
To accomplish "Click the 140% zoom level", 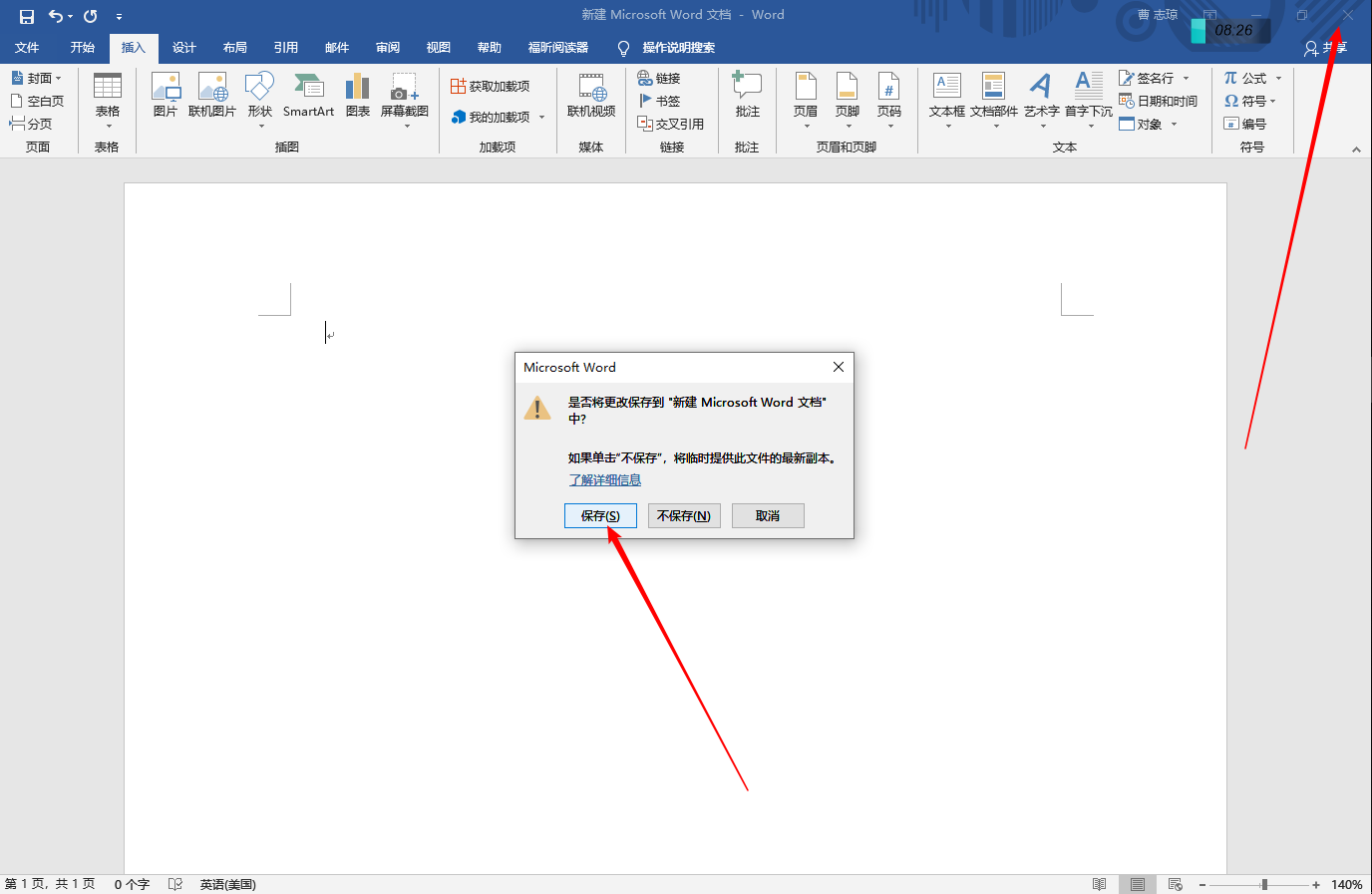I will tap(1347, 884).
